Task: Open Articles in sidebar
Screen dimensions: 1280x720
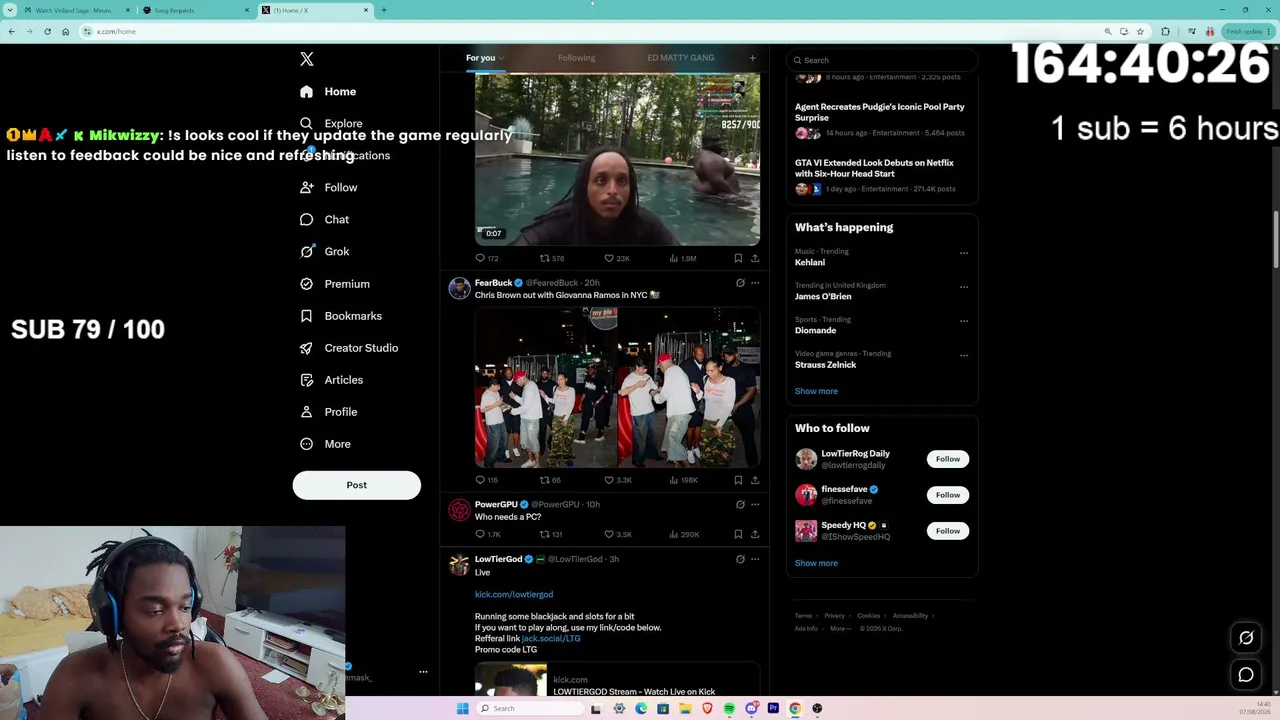Action: [331, 379]
